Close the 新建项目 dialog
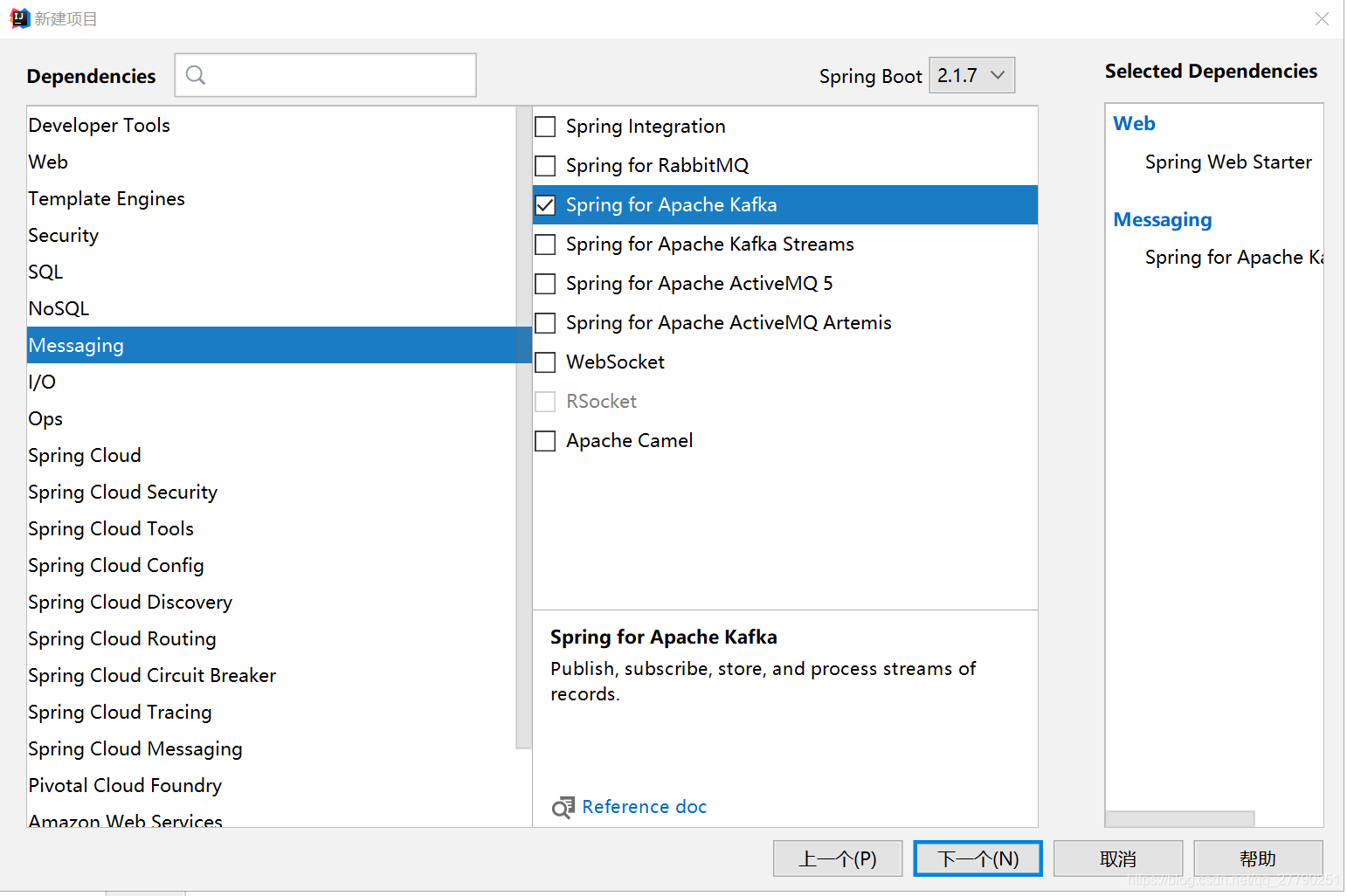The image size is (1347, 896). click(1322, 19)
